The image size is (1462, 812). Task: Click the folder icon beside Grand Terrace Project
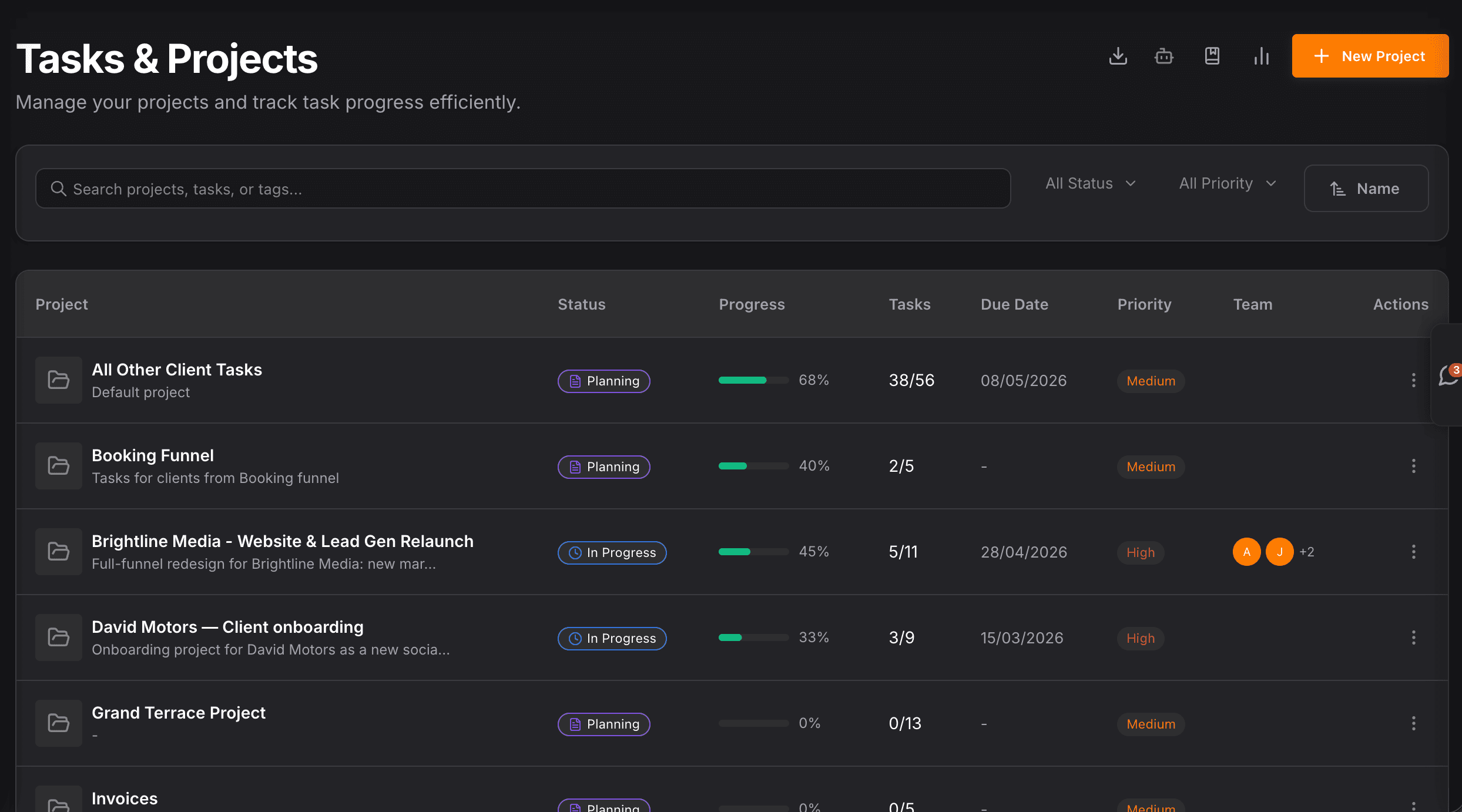(58, 723)
